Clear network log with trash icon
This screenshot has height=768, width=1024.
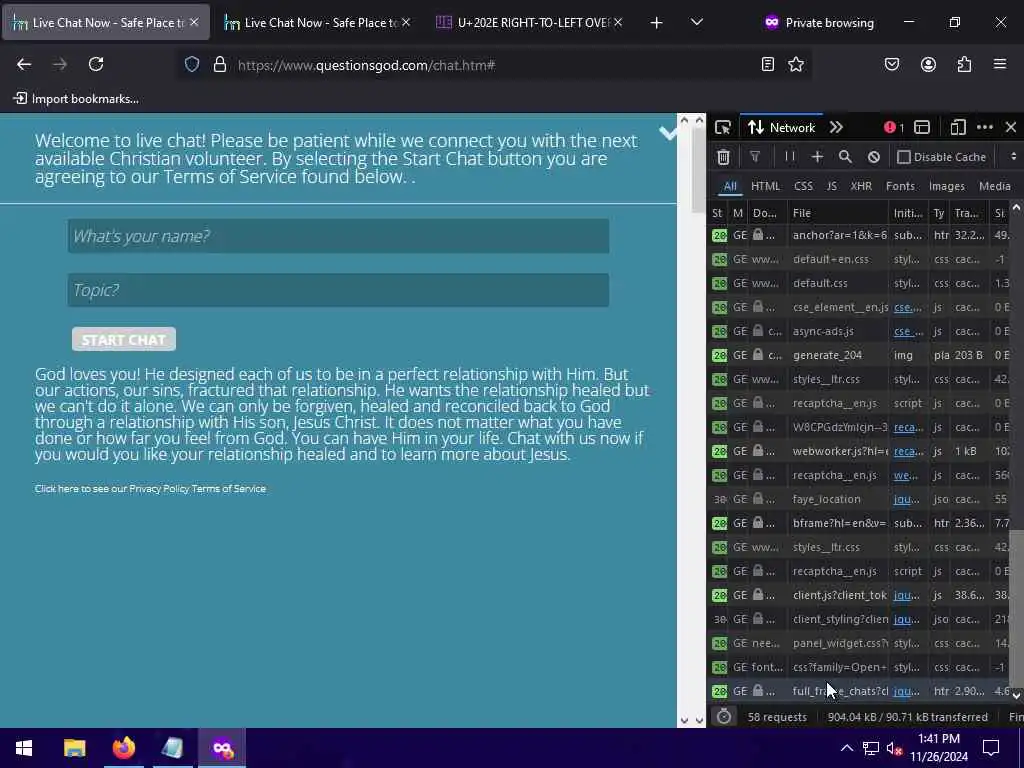724,157
